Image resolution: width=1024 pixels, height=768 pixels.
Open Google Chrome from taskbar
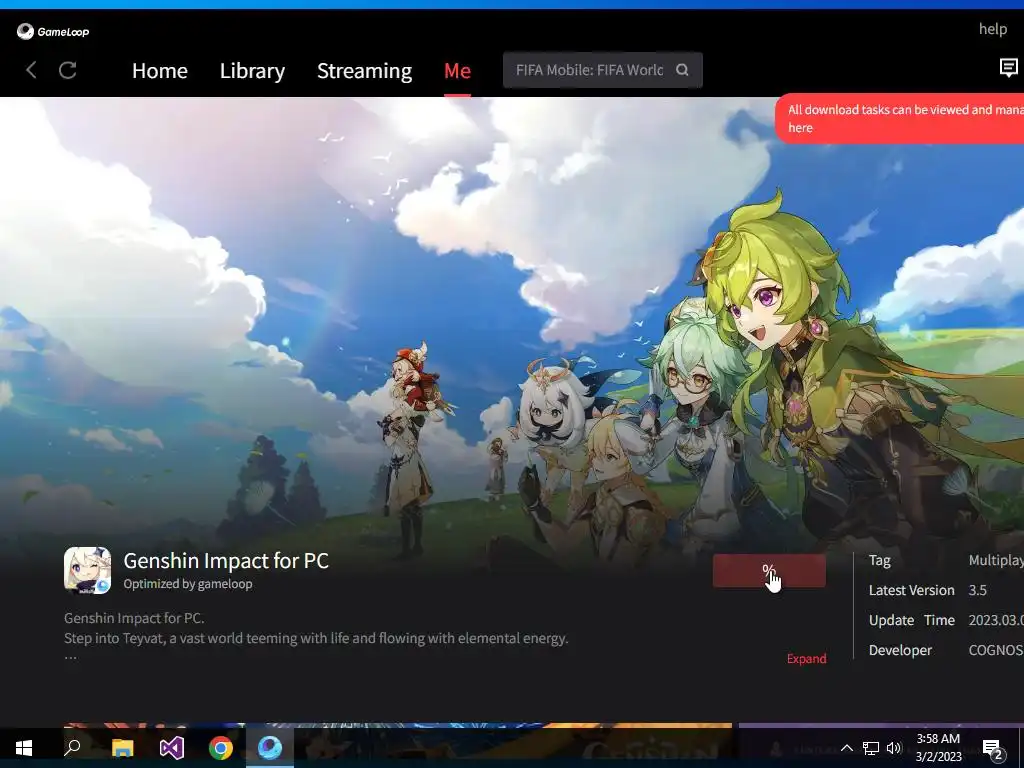[x=221, y=748]
